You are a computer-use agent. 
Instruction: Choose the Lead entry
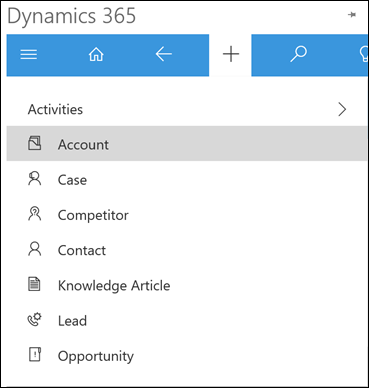(x=187, y=321)
